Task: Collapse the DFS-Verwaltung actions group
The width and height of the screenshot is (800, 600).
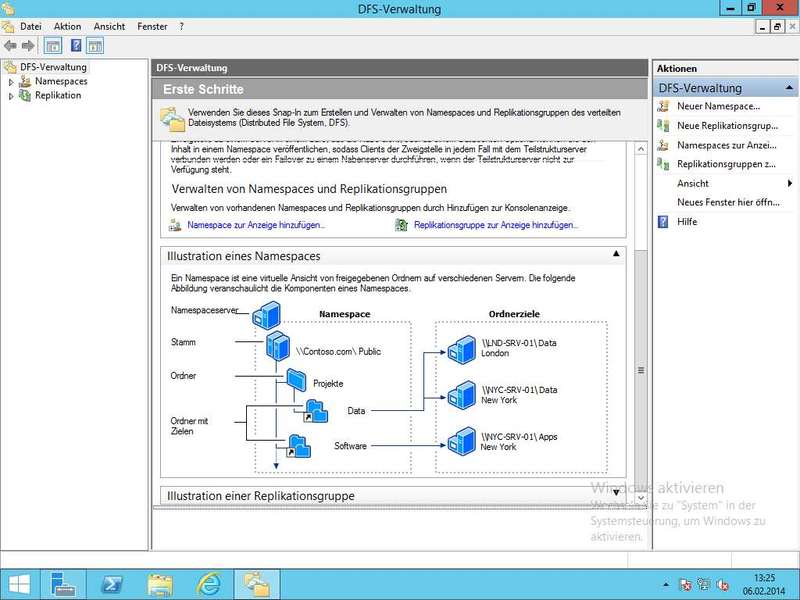Action: pos(790,88)
